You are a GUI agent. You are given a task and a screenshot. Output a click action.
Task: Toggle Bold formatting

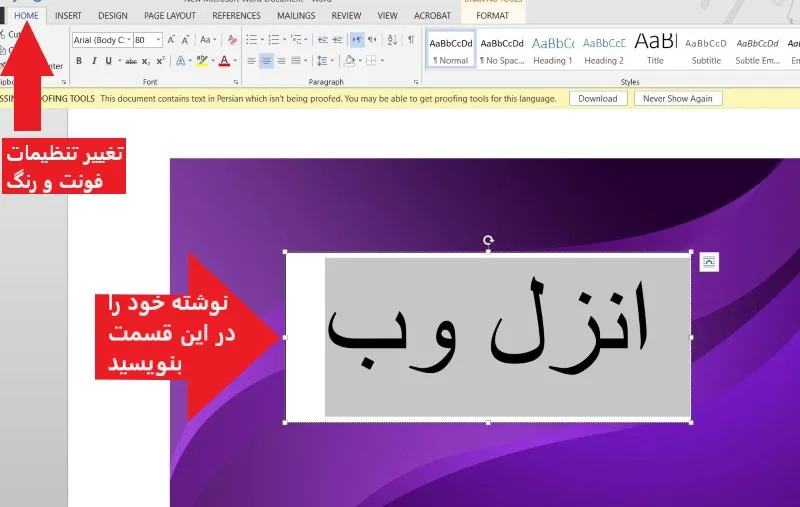coord(79,61)
